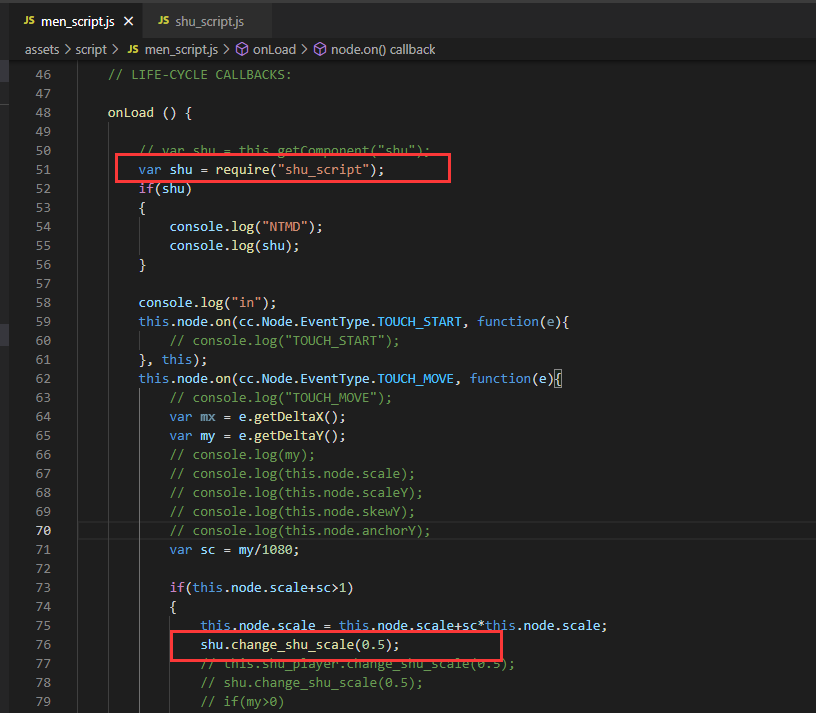Click shu.change_shu_scale(0.5) on line 76
The width and height of the screenshot is (816, 713).
(300, 645)
